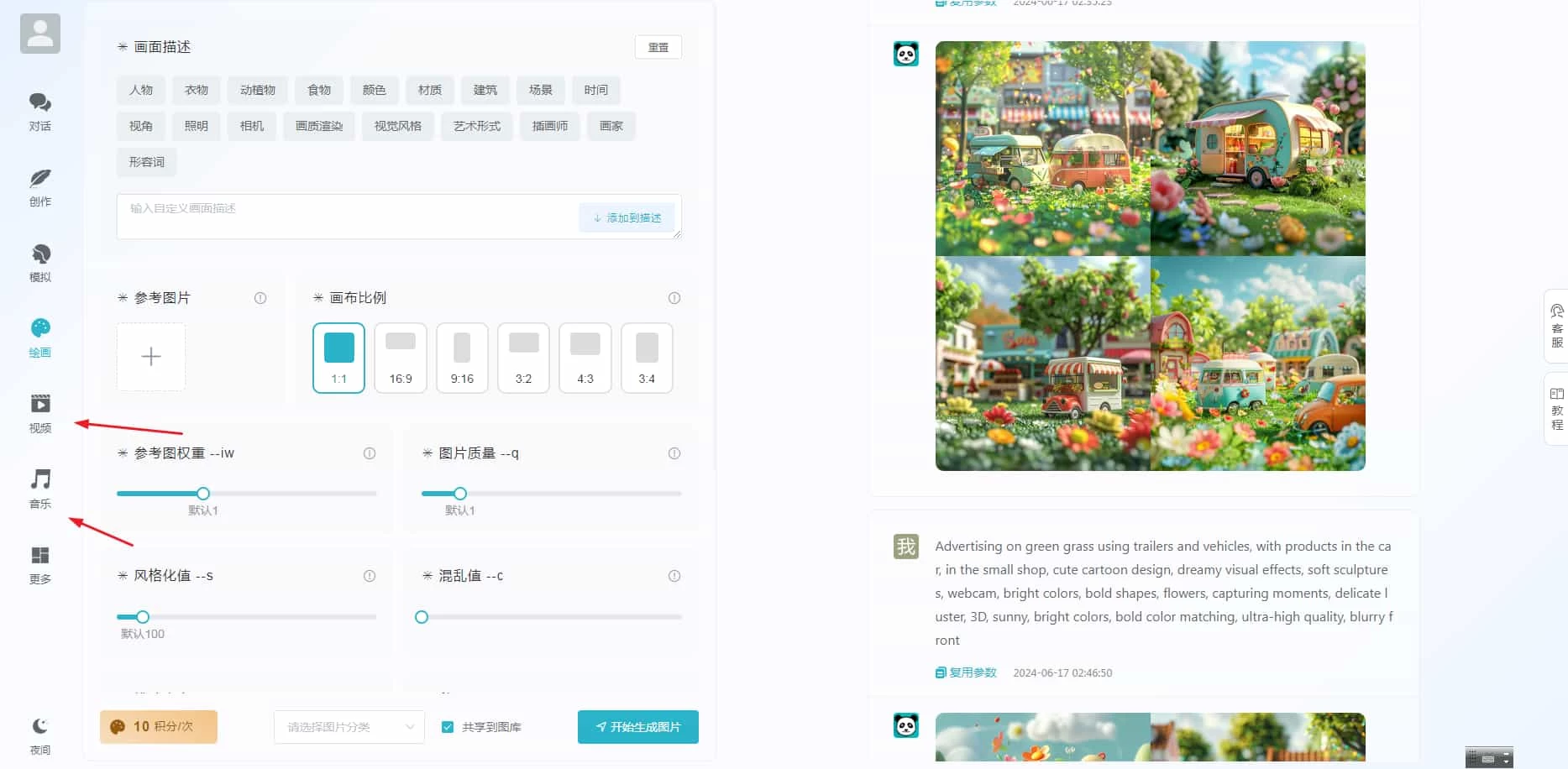Switch to the 视频 (video) section
The width and height of the screenshot is (1568, 769).
pos(39,413)
